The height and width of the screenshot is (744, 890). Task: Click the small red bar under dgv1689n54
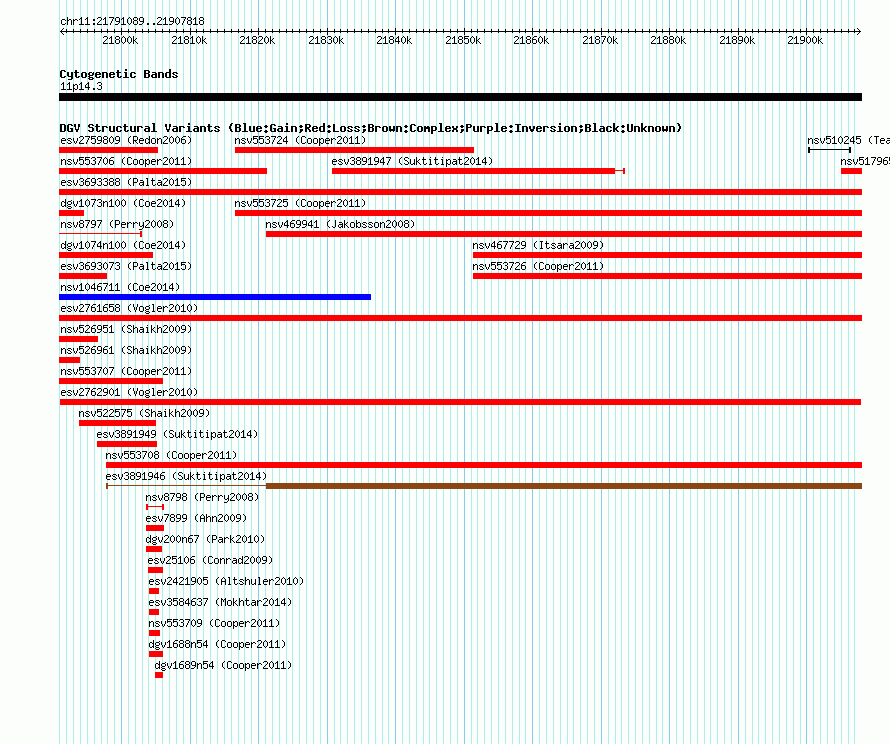[159, 675]
